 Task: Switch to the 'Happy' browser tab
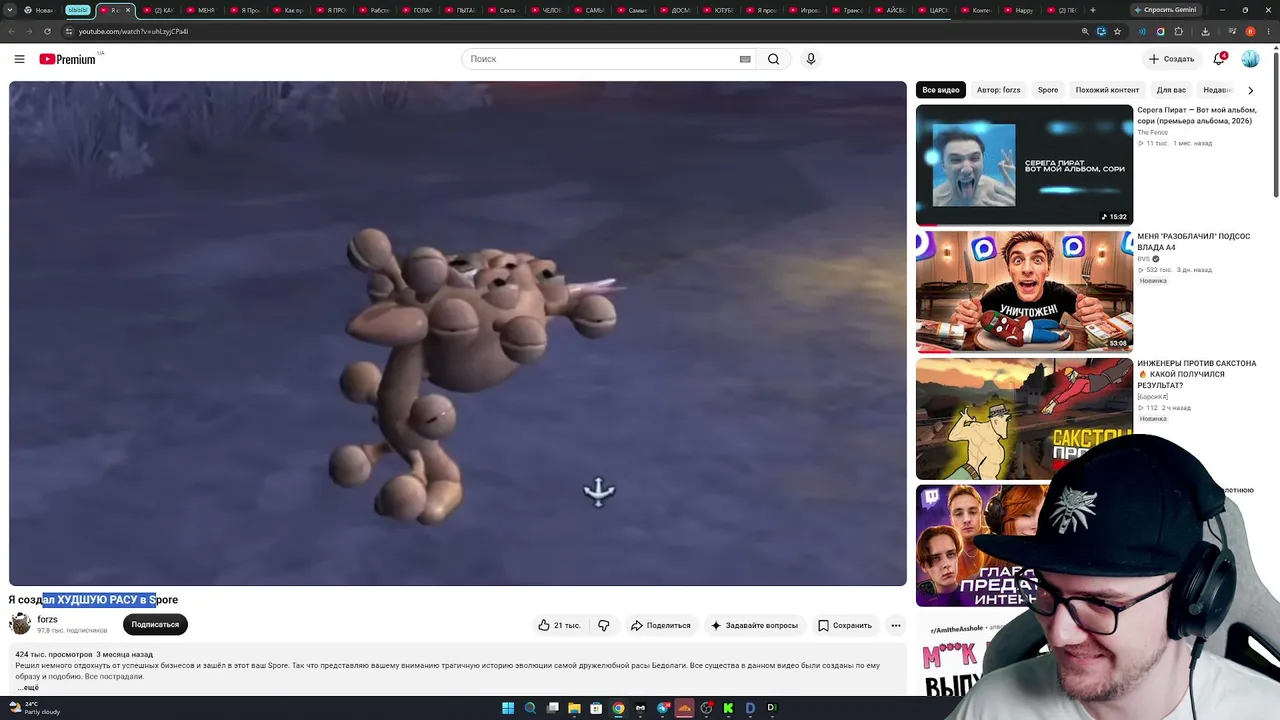point(1020,10)
